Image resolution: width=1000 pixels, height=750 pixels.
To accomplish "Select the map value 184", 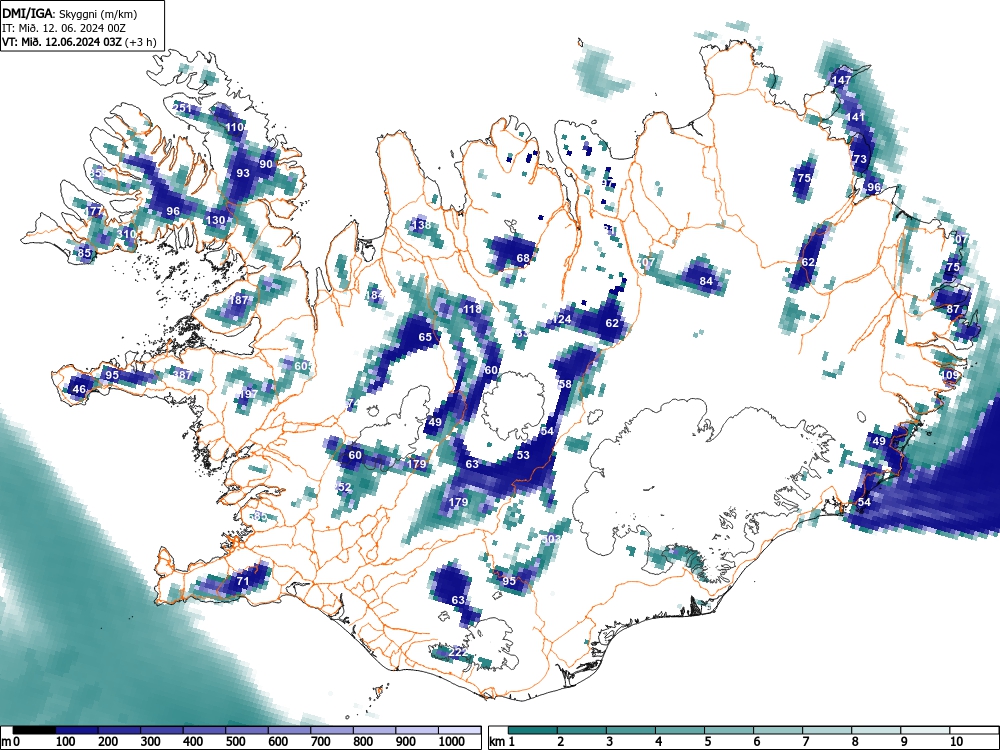I will (375, 295).
